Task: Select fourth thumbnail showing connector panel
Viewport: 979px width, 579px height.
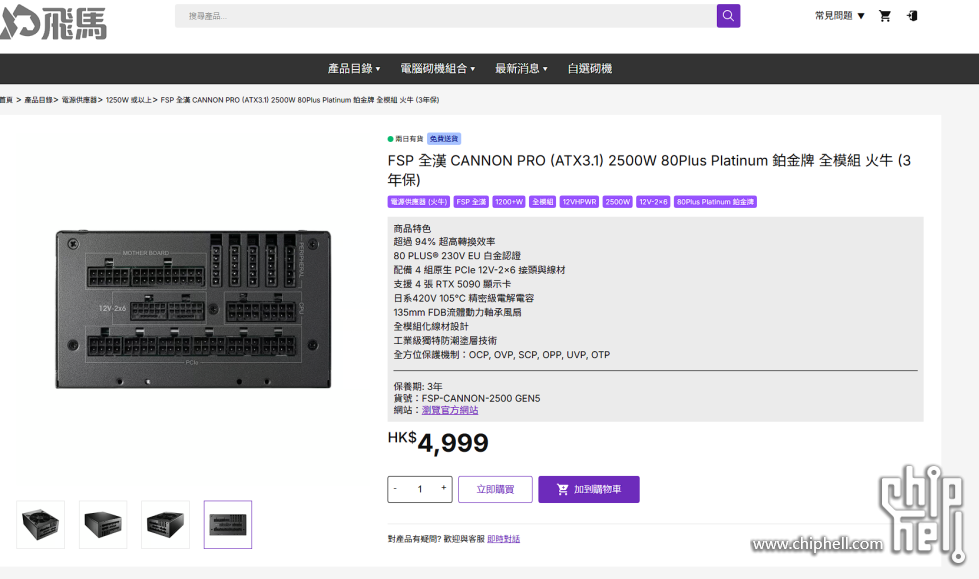Action: click(228, 525)
